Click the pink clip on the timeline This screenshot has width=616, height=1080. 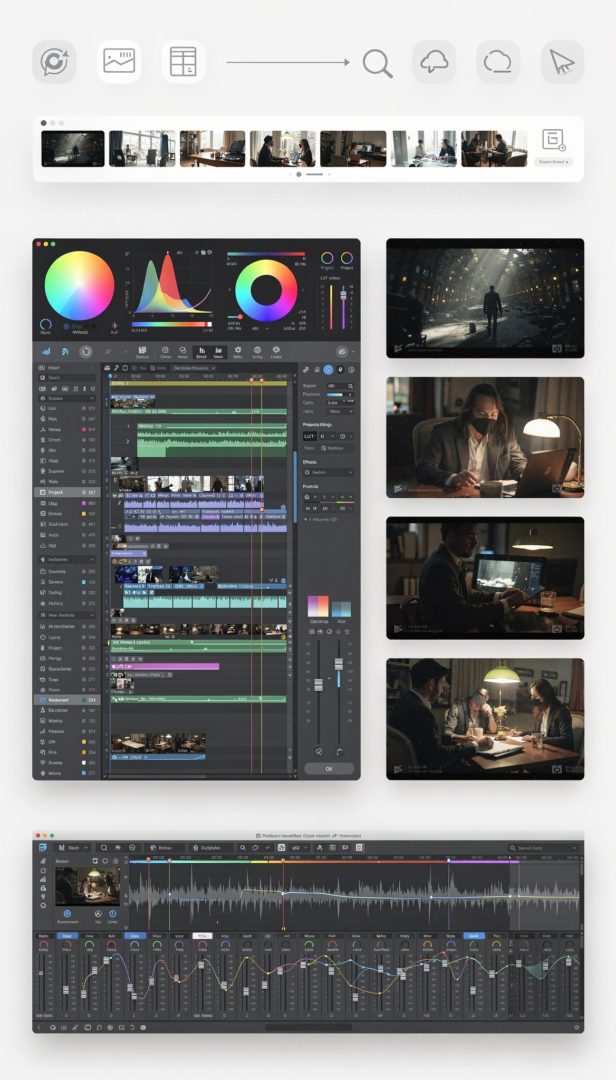coord(170,666)
